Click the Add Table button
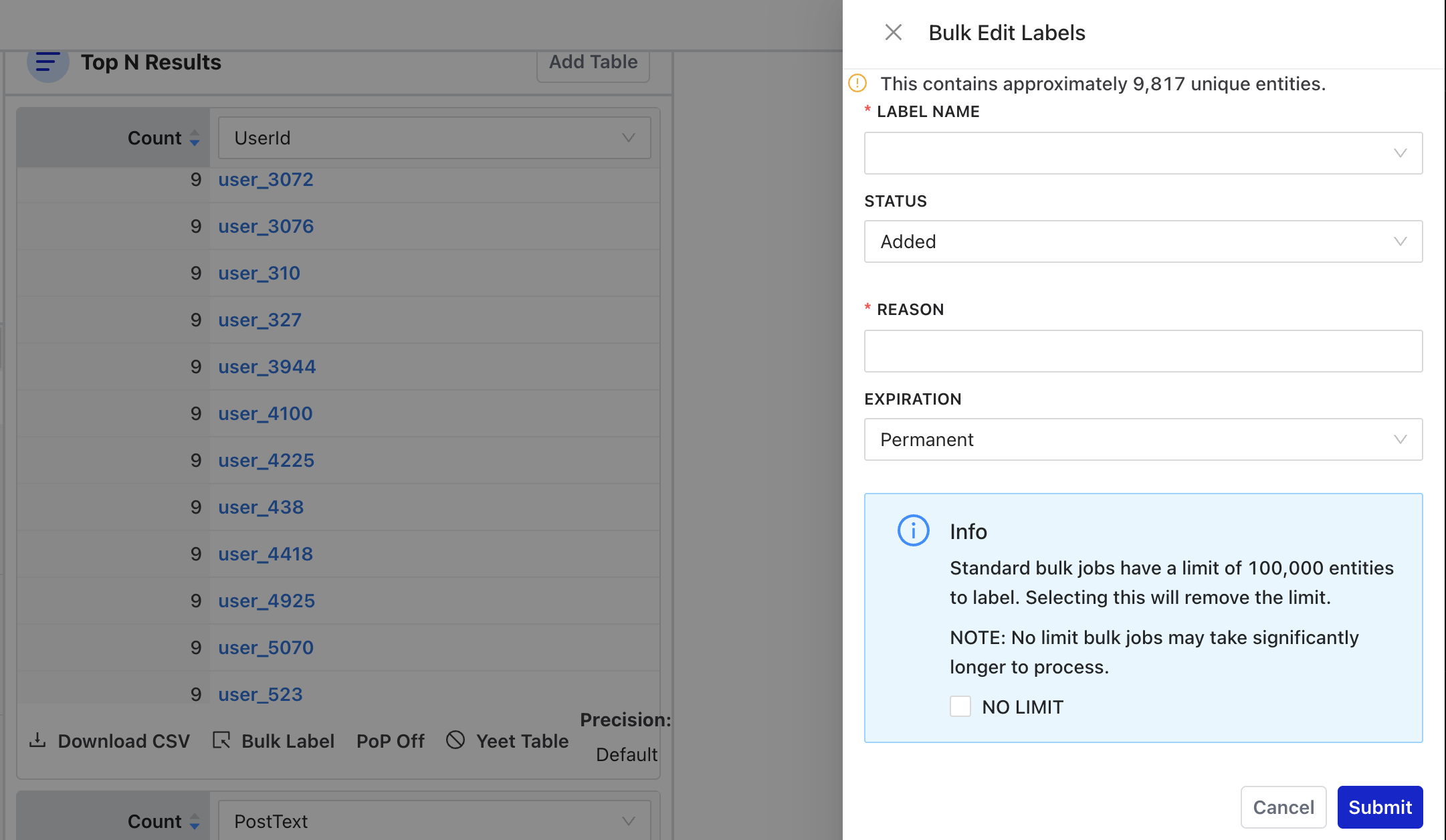1446x840 pixels. pos(593,62)
